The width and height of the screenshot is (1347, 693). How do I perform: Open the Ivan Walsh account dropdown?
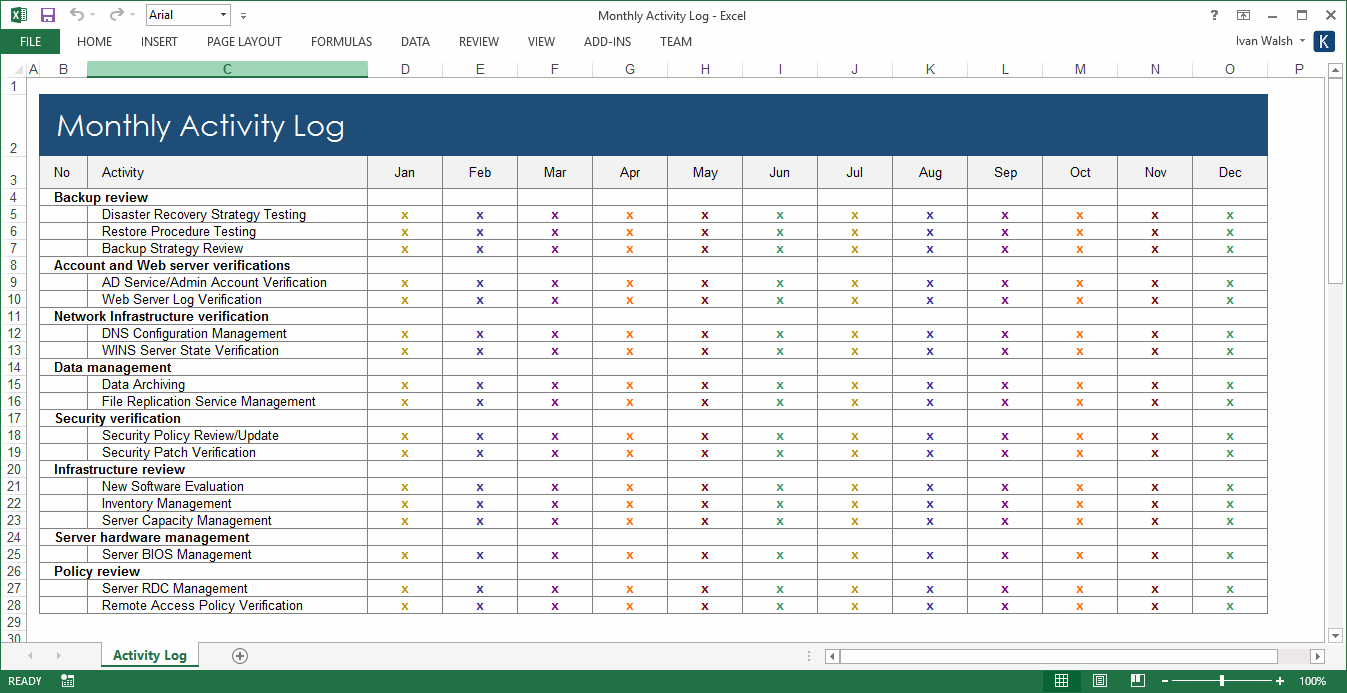coord(1268,41)
